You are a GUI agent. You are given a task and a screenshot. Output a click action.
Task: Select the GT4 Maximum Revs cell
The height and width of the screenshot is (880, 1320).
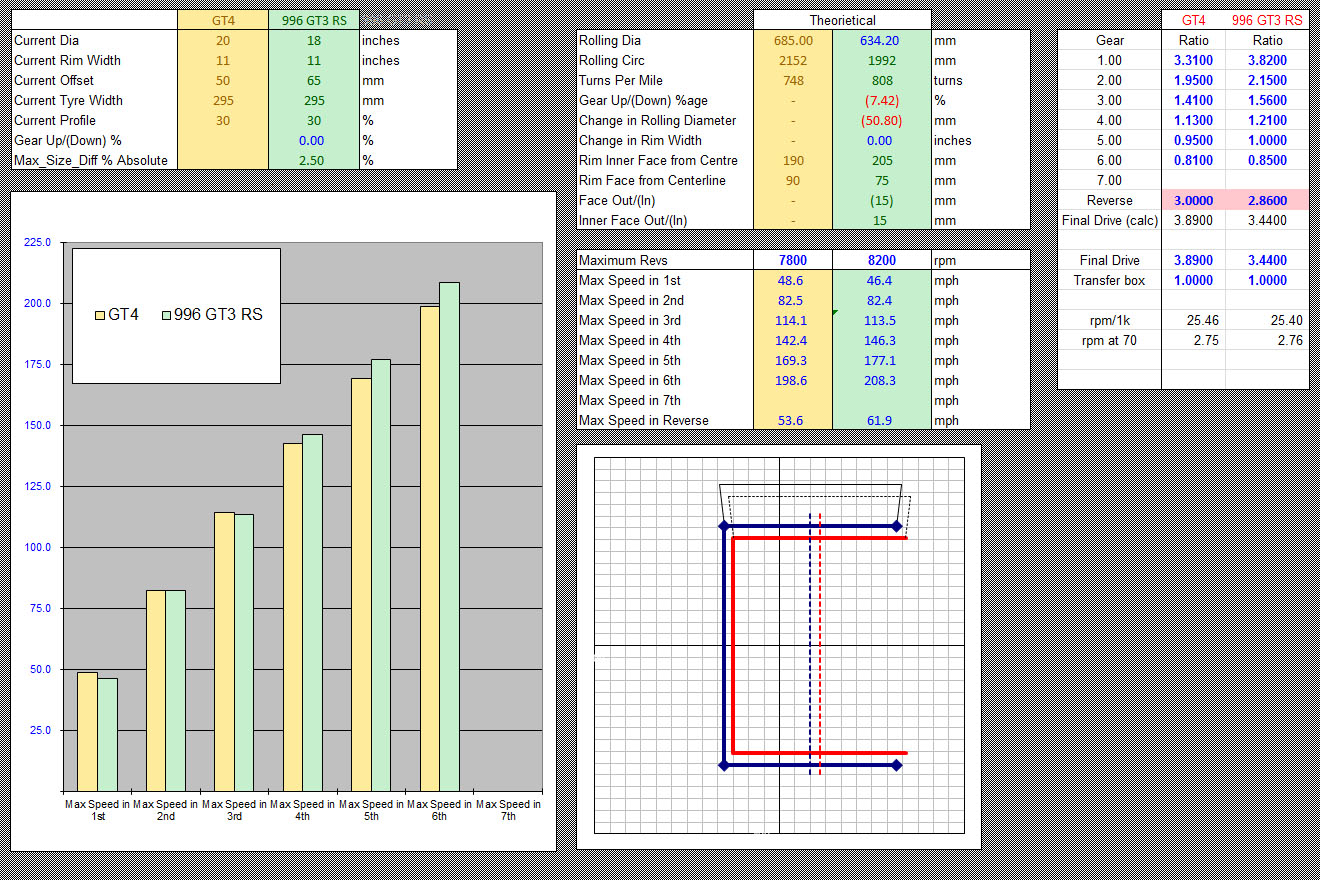pos(791,261)
